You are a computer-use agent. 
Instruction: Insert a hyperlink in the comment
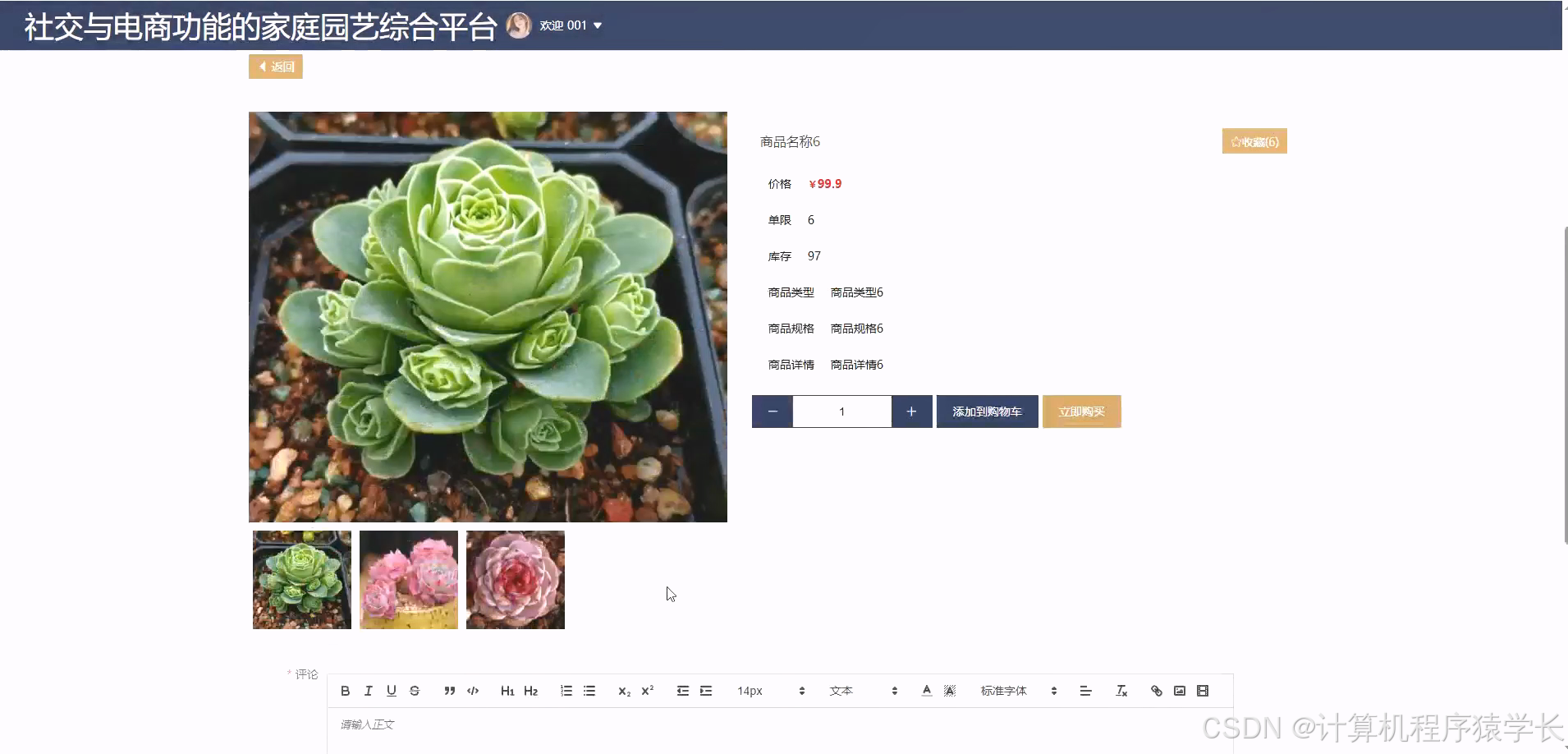[1157, 691]
